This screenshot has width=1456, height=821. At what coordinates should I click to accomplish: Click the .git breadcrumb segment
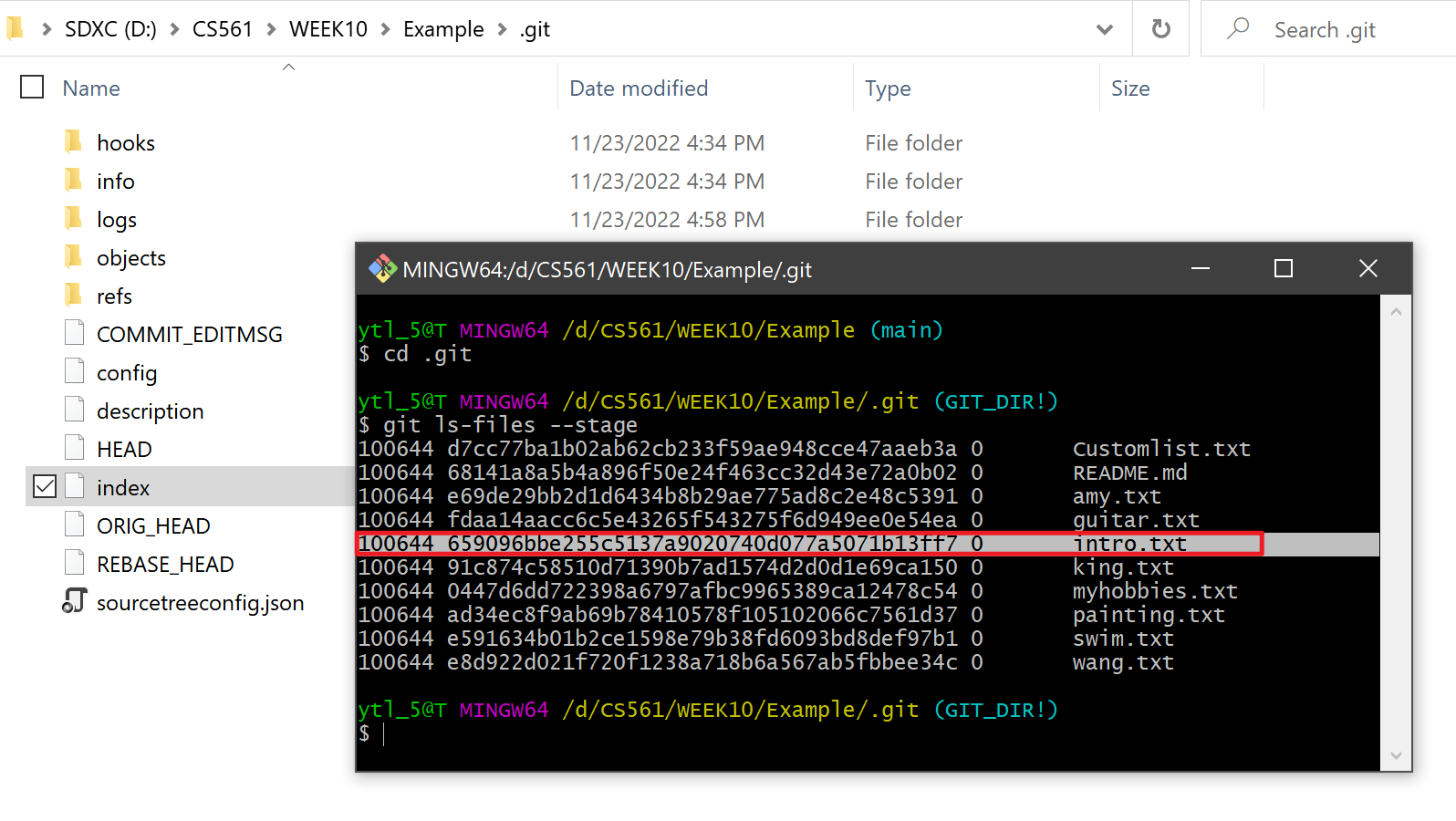click(x=535, y=29)
